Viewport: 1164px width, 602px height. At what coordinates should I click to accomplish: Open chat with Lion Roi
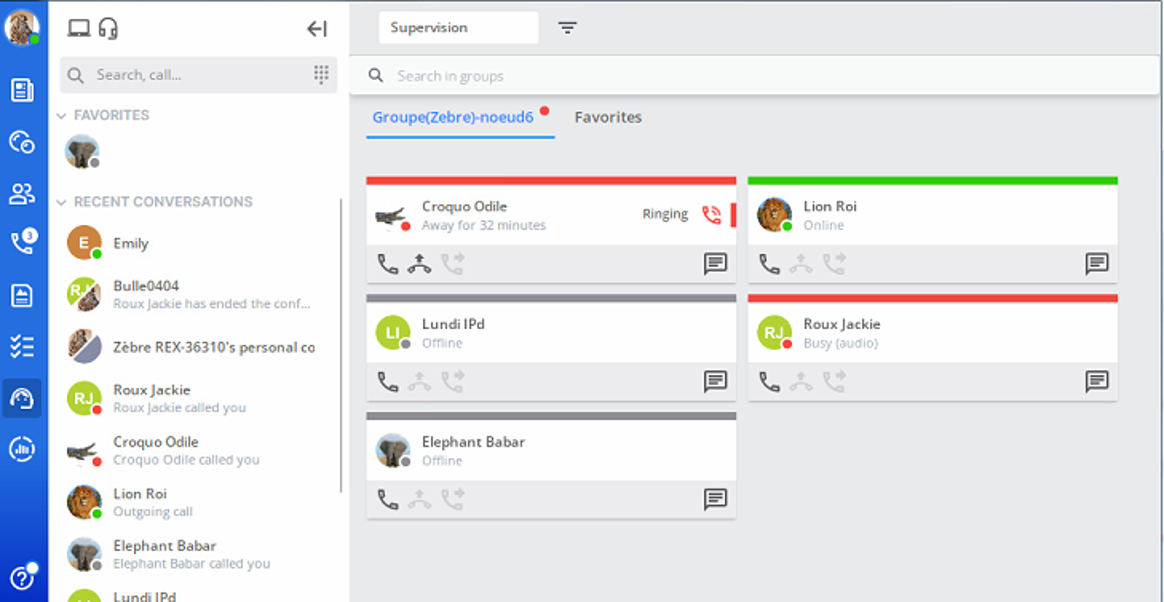click(1096, 264)
